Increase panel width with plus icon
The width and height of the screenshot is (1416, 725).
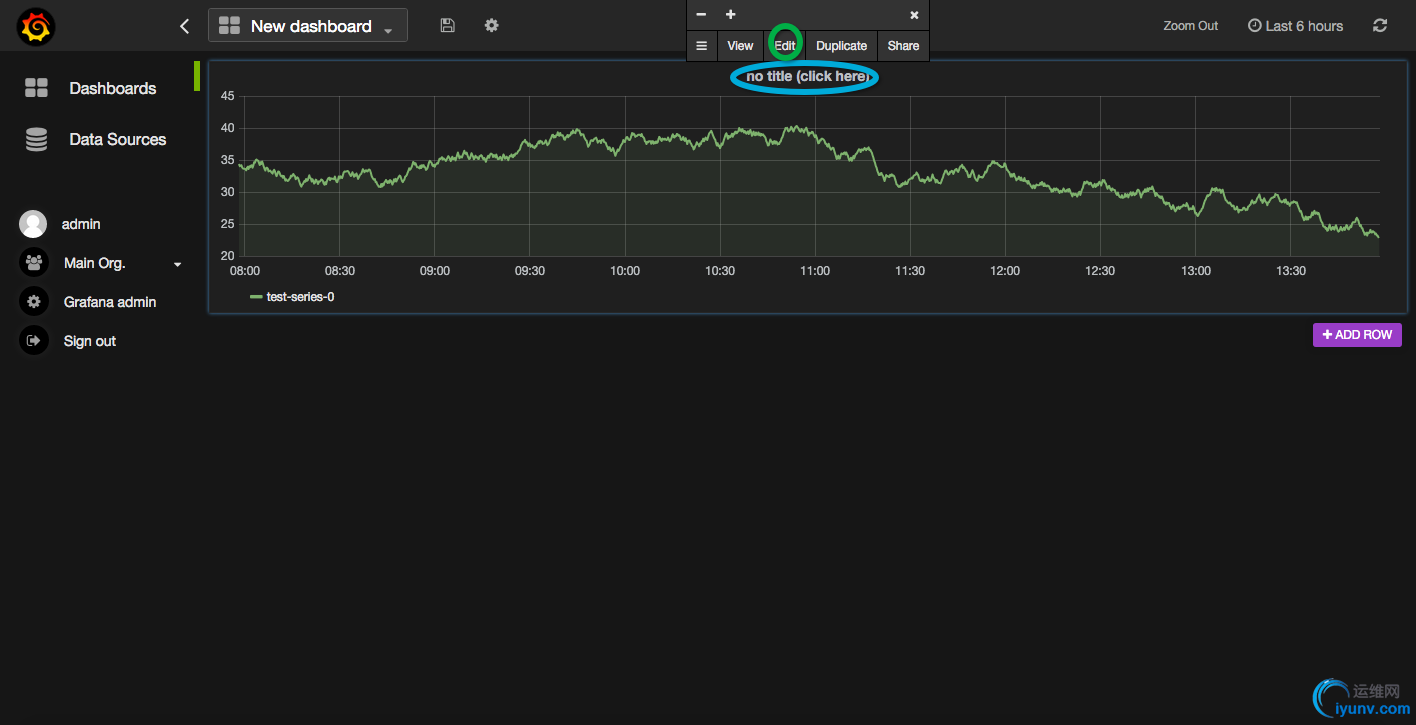pos(730,15)
